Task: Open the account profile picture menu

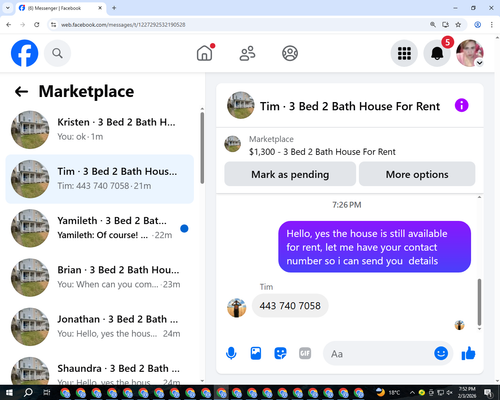Action: point(470,53)
